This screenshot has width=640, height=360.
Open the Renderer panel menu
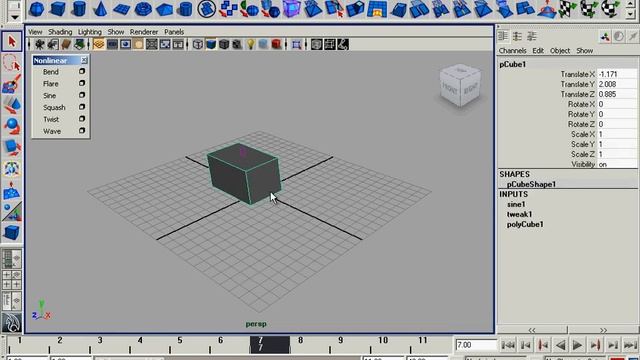tap(144, 32)
